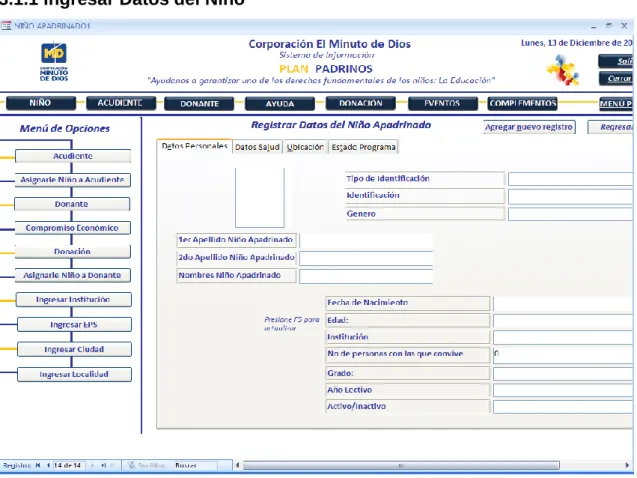637x478 pixels.
Task: Open the NIÑO menu
Action: (41, 103)
